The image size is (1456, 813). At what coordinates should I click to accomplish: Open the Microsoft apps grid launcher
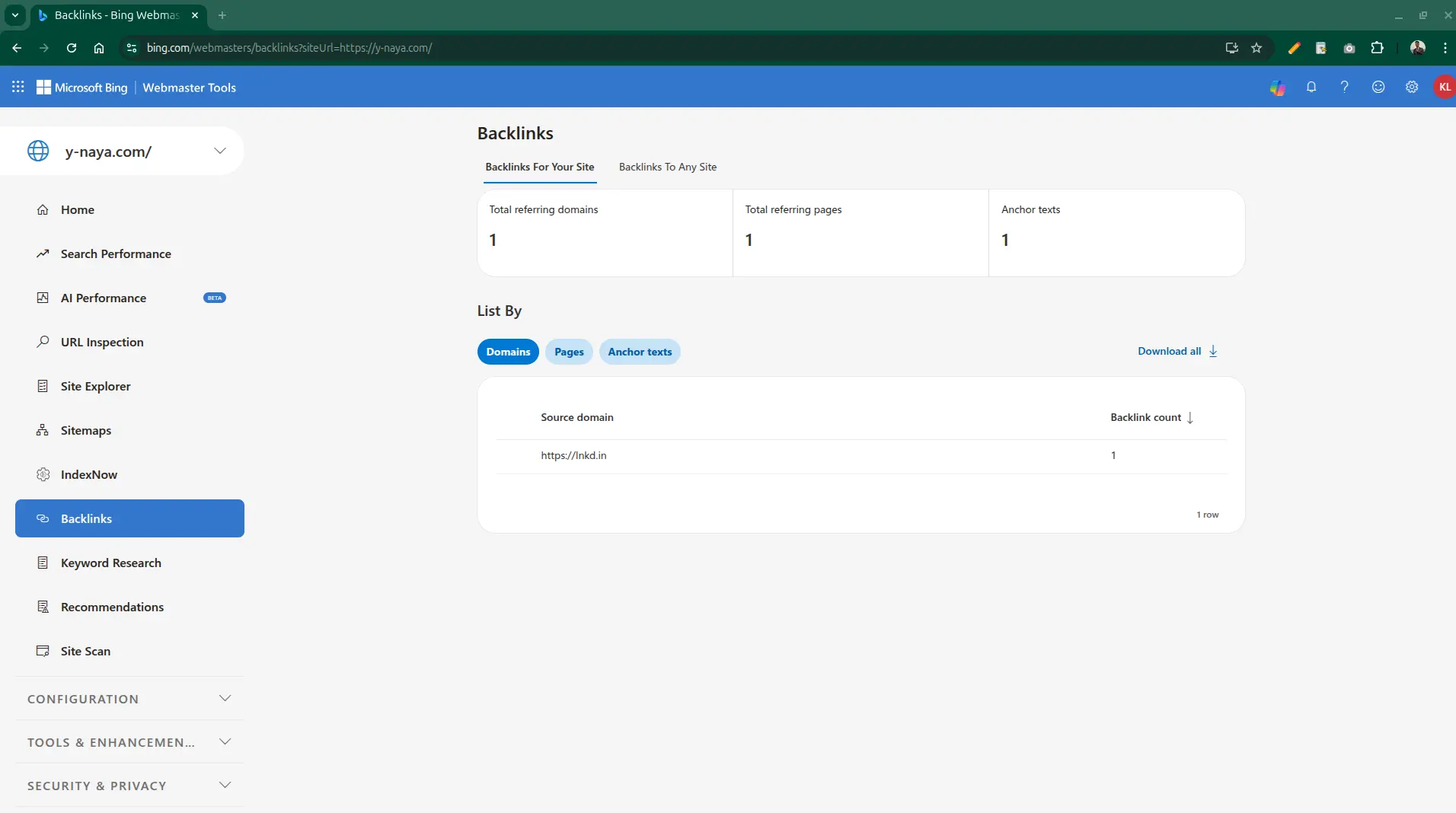(18, 87)
